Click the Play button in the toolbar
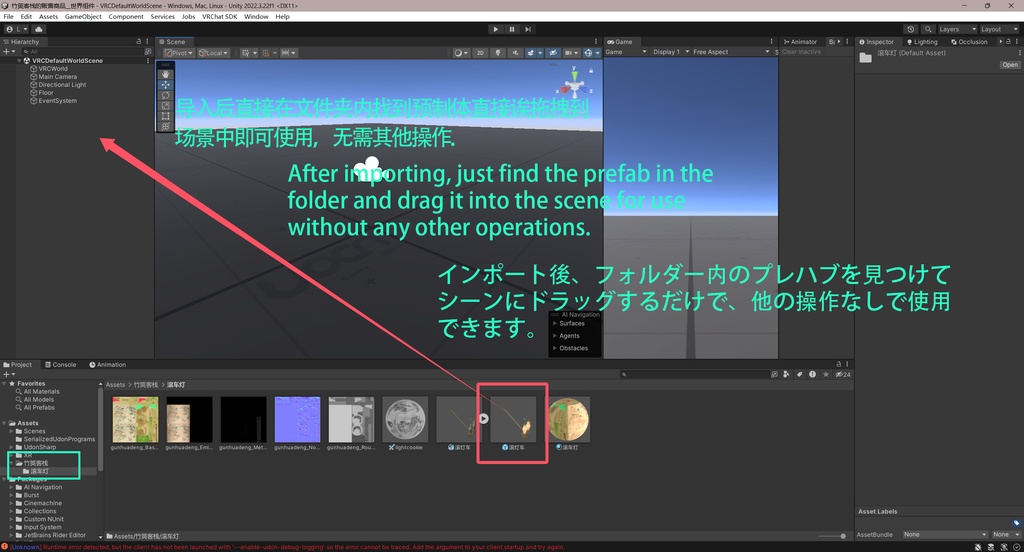Image resolution: width=1024 pixels, height=552 pixels. tap(496, 29)
